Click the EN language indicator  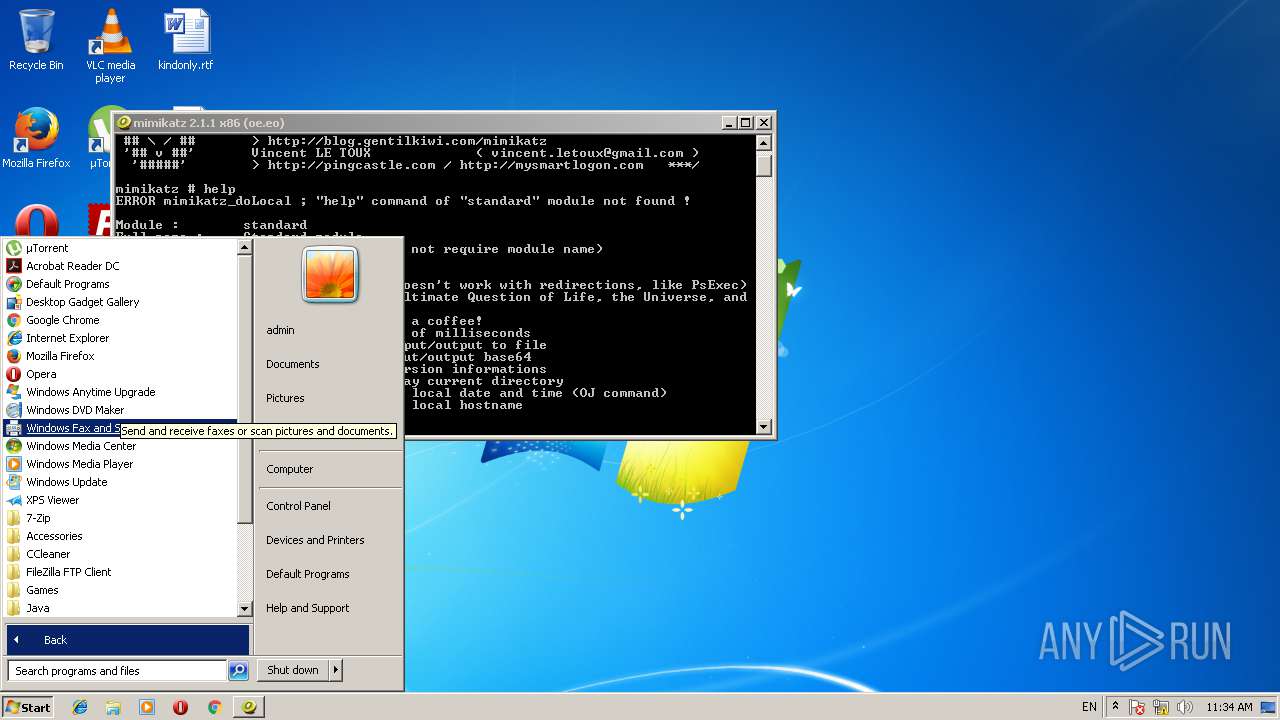click(x=1089, y=707)
